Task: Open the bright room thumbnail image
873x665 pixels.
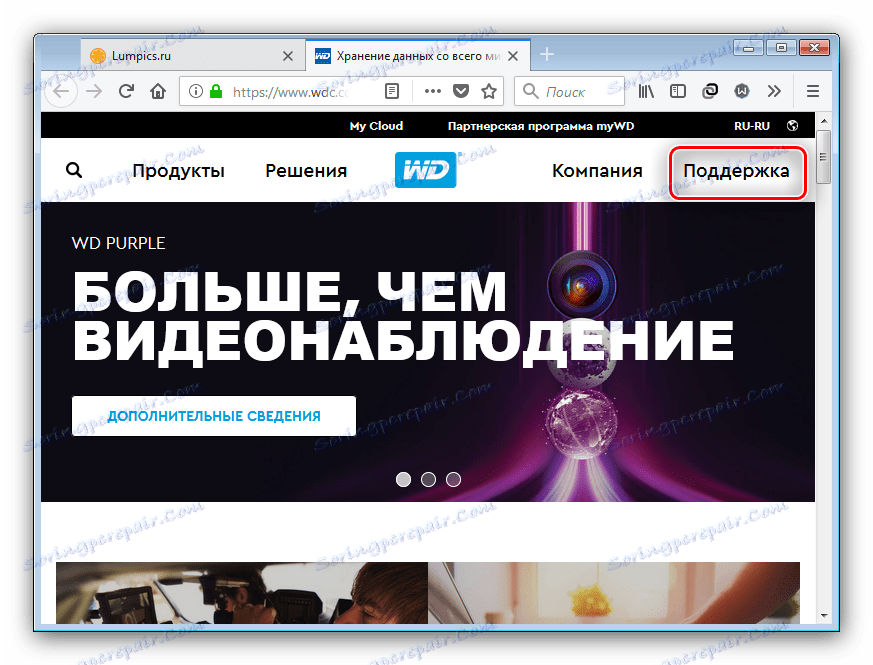Action: tap(614, 593)
